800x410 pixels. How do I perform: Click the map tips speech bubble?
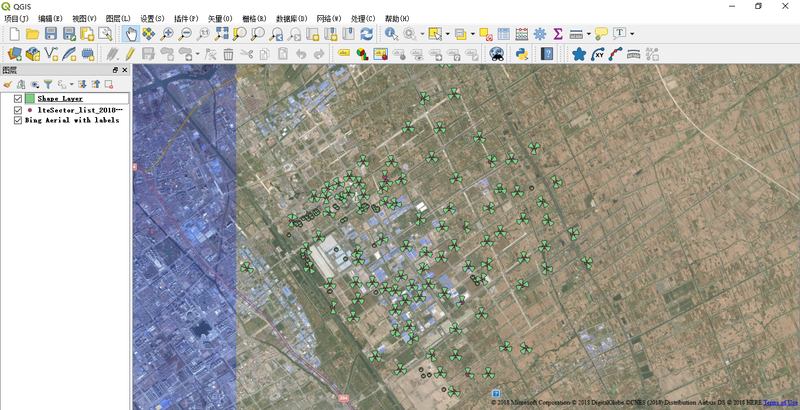pyautogui.click(x=601, y=34)
